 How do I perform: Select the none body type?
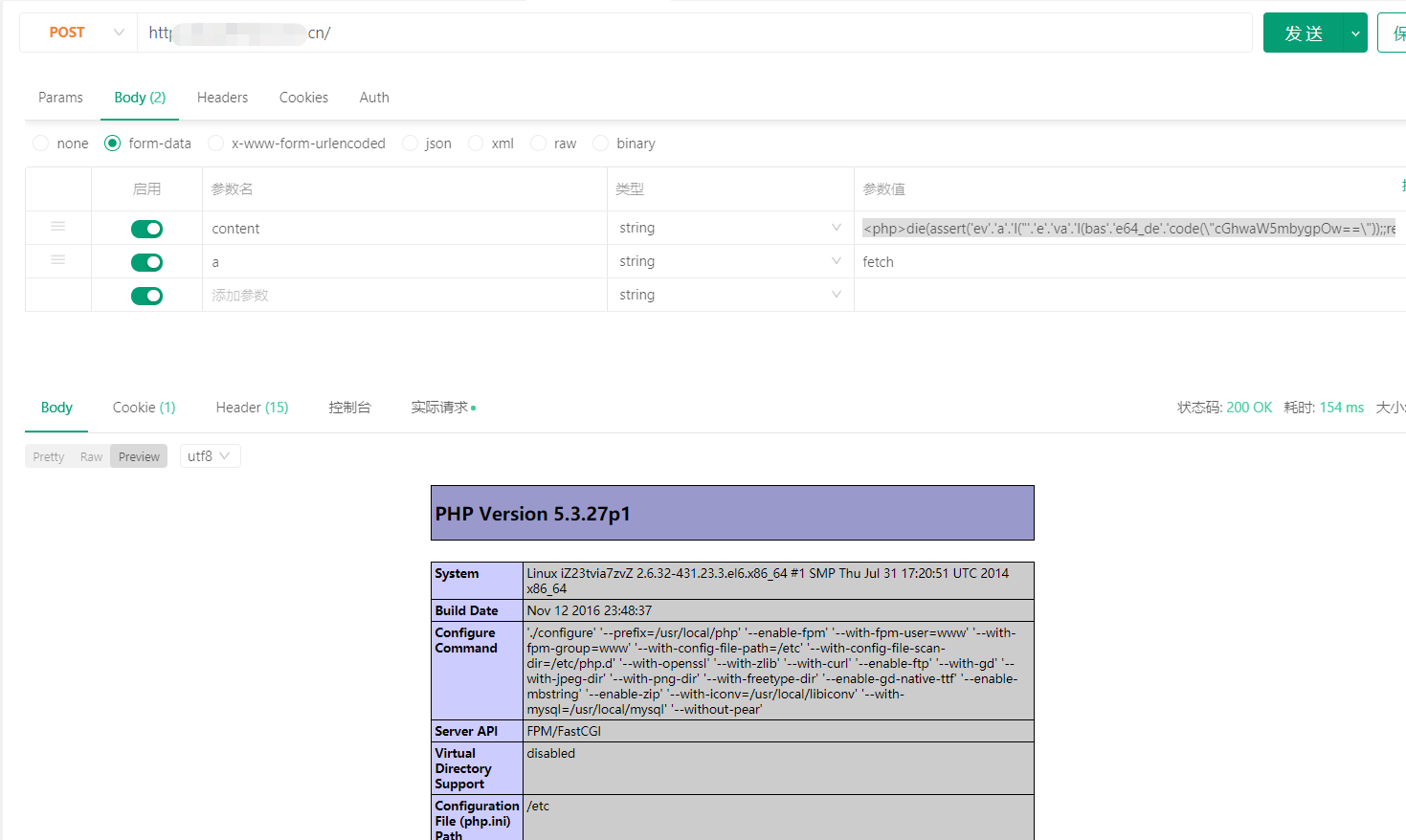40,144
